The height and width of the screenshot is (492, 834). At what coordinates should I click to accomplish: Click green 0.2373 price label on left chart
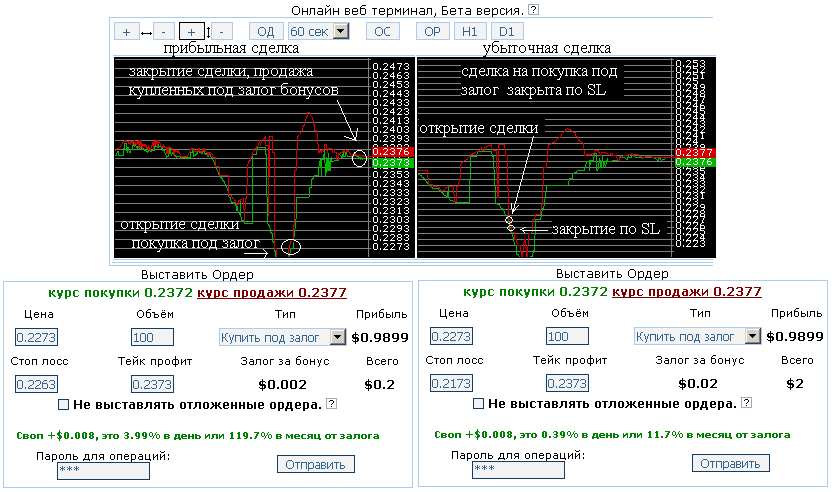(x=392, y=163)
